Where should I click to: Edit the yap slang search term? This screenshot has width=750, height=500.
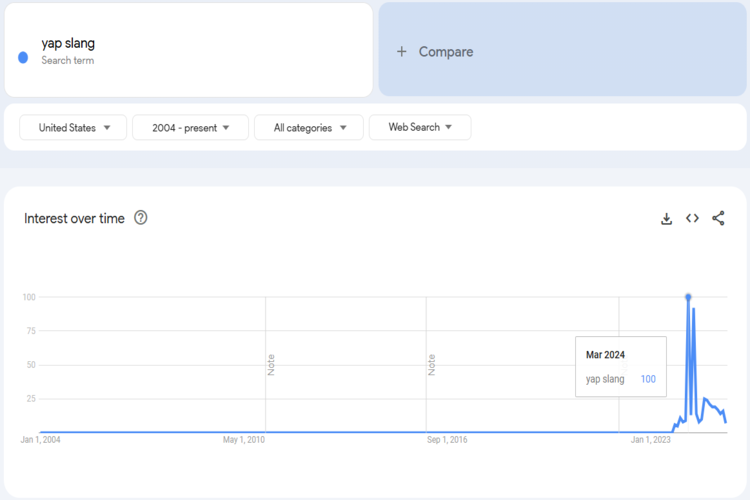point(188,50)
